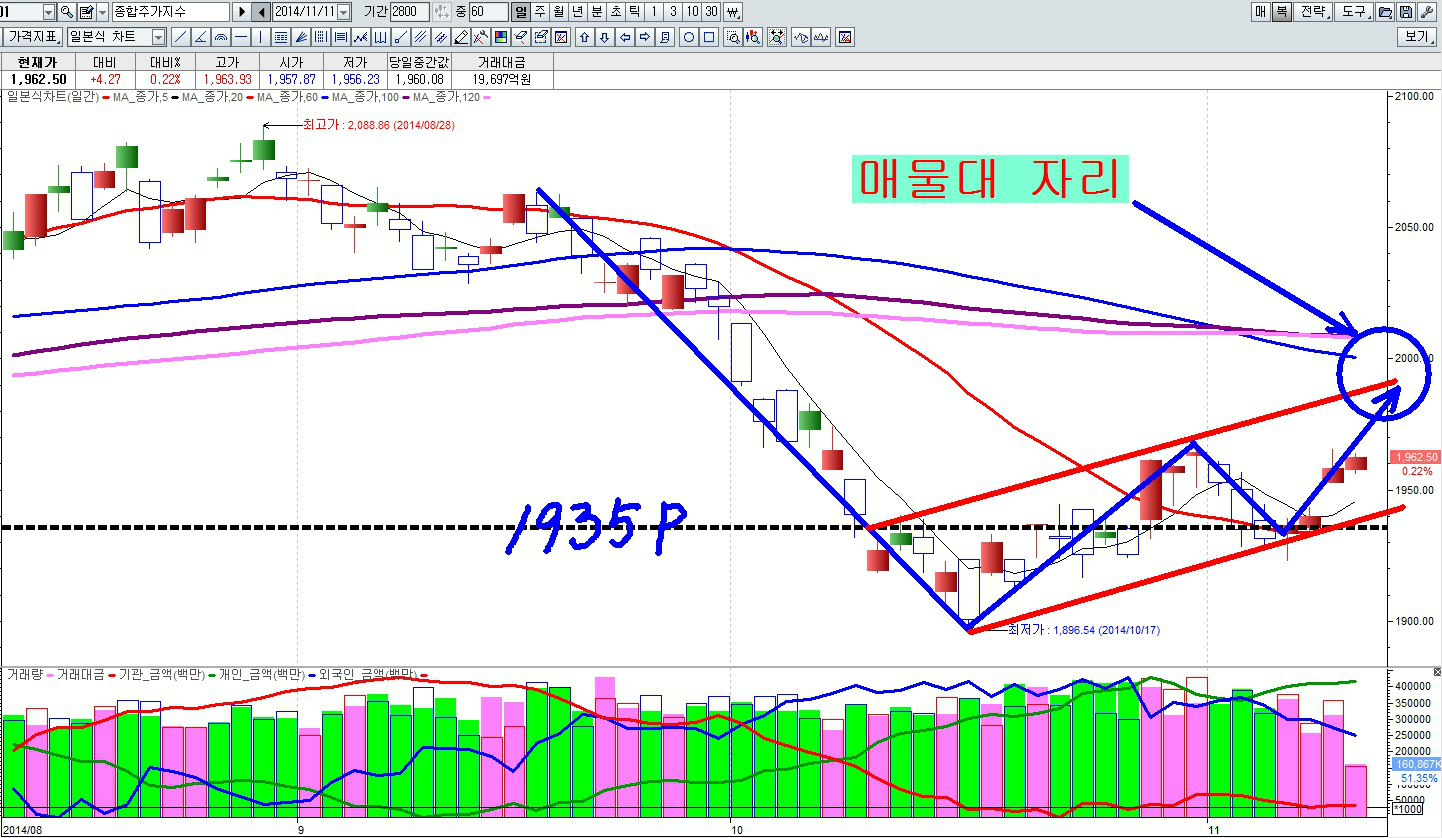Toggle the 일 (daily) period button
Image resolution: width=1442 pixels, height=838 pixels.
pyautogui.click(x=521, y=12)
